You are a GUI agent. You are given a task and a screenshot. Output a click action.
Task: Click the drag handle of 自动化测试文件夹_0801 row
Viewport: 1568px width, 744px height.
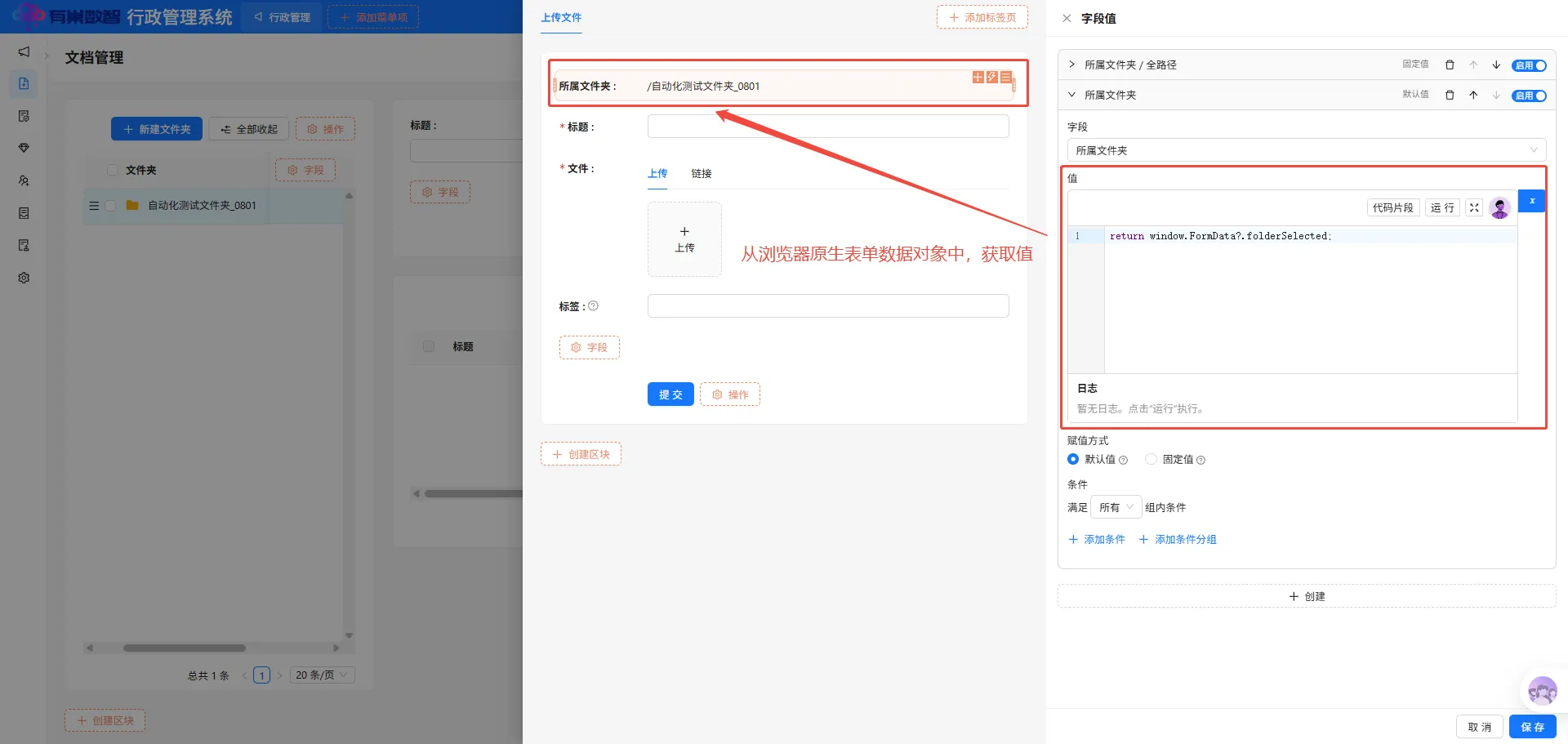pos(94,206)
